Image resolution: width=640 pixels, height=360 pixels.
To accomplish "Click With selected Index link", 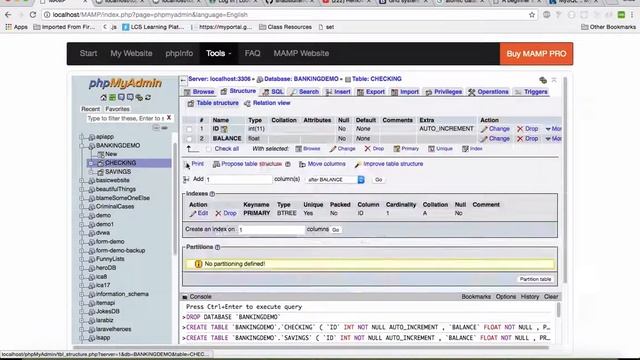I will click(472, 149).
